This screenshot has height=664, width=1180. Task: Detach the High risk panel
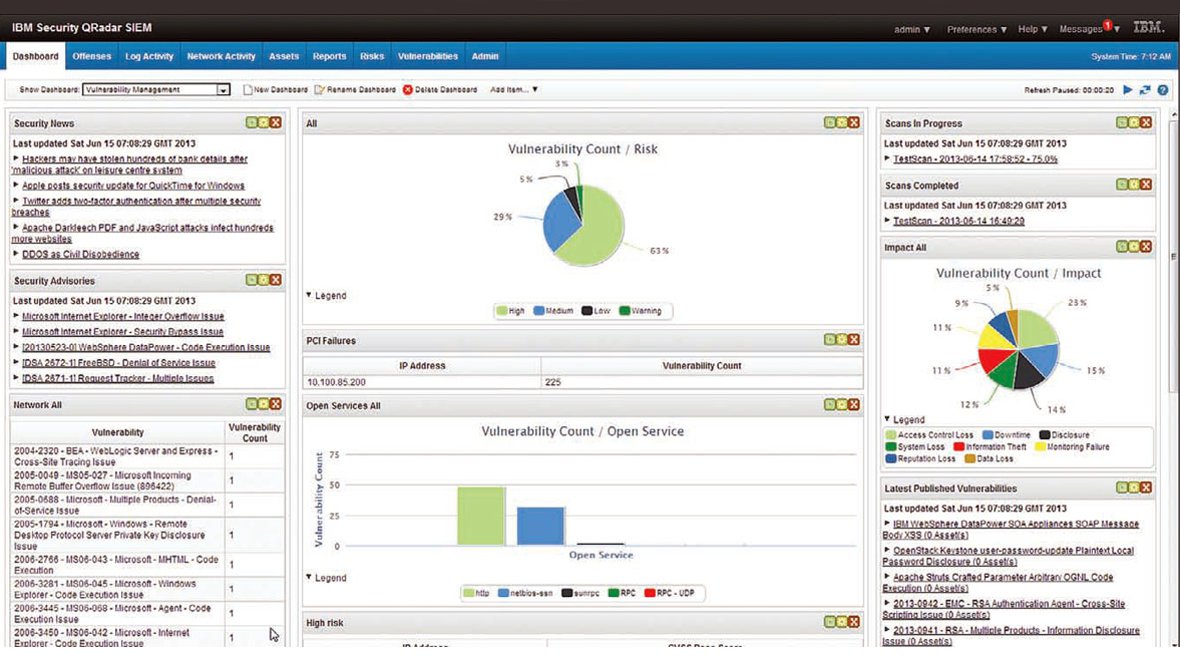[x=829, y=622]
